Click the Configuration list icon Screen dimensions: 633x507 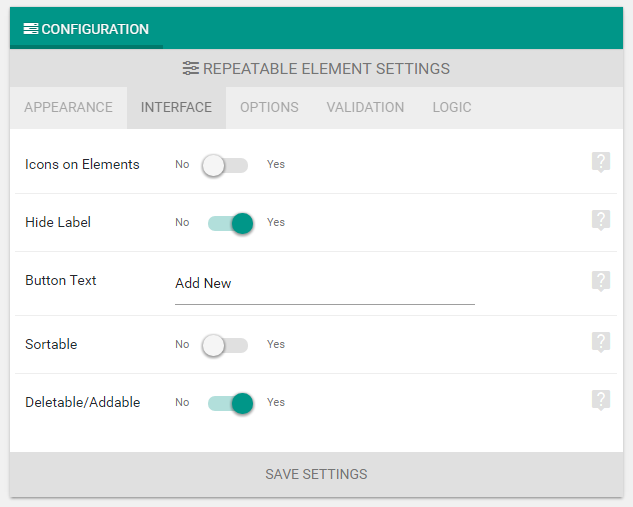click(31, 29)
